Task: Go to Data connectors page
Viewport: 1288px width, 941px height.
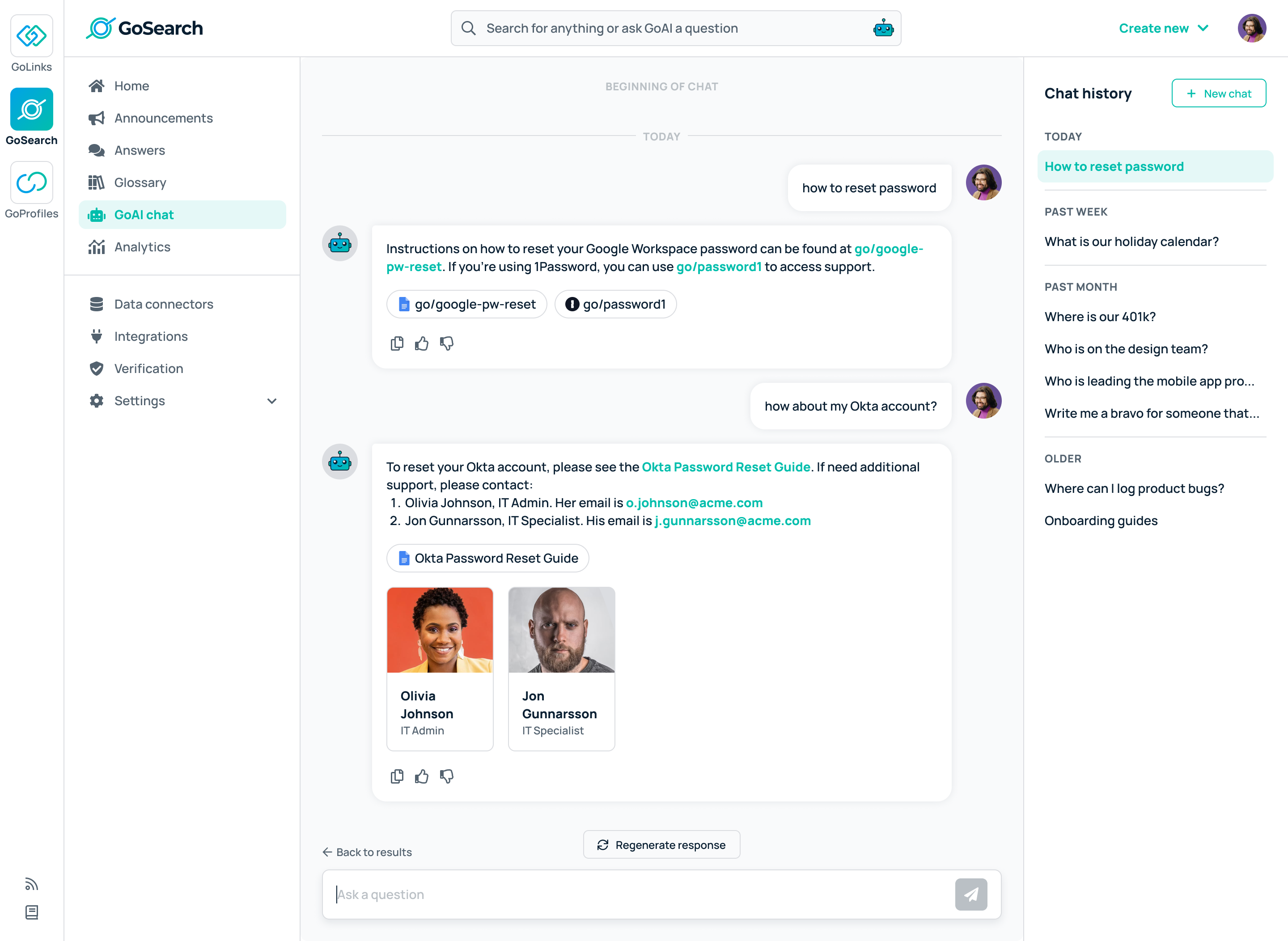Action: (164, 304)
